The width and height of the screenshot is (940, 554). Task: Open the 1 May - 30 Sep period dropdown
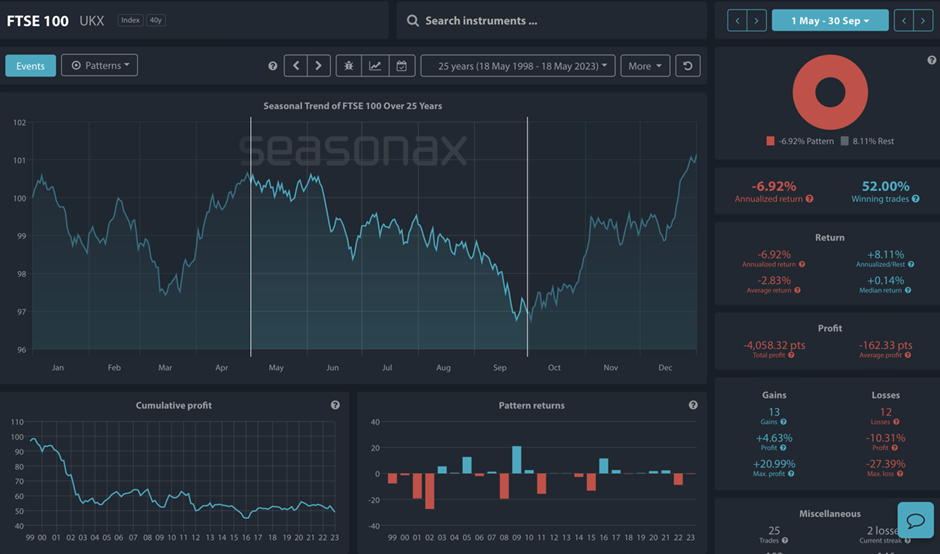(x=830, y=20)
